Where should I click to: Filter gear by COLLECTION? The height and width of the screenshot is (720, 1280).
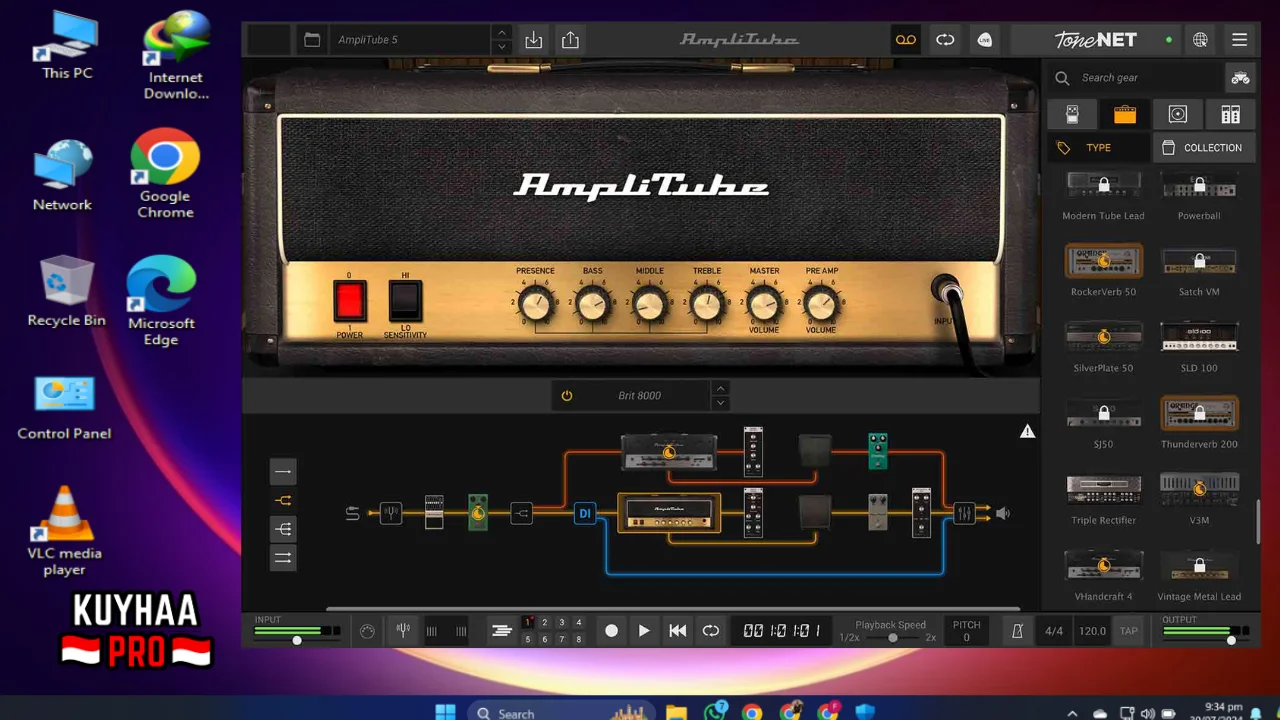1203,148
